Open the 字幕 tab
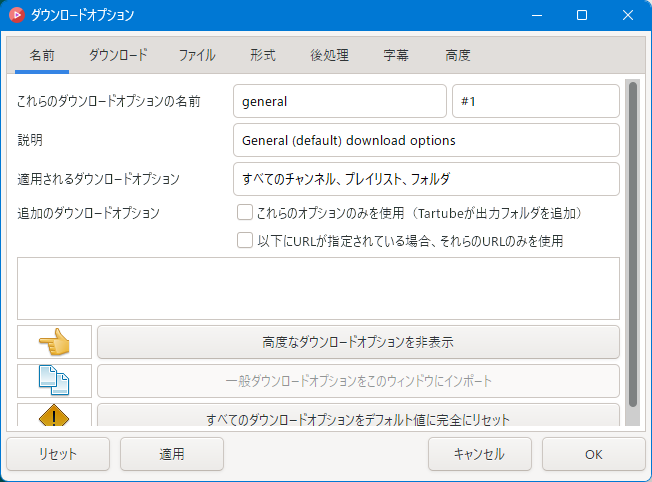This screenshot has width=652, height=482. 396,55
